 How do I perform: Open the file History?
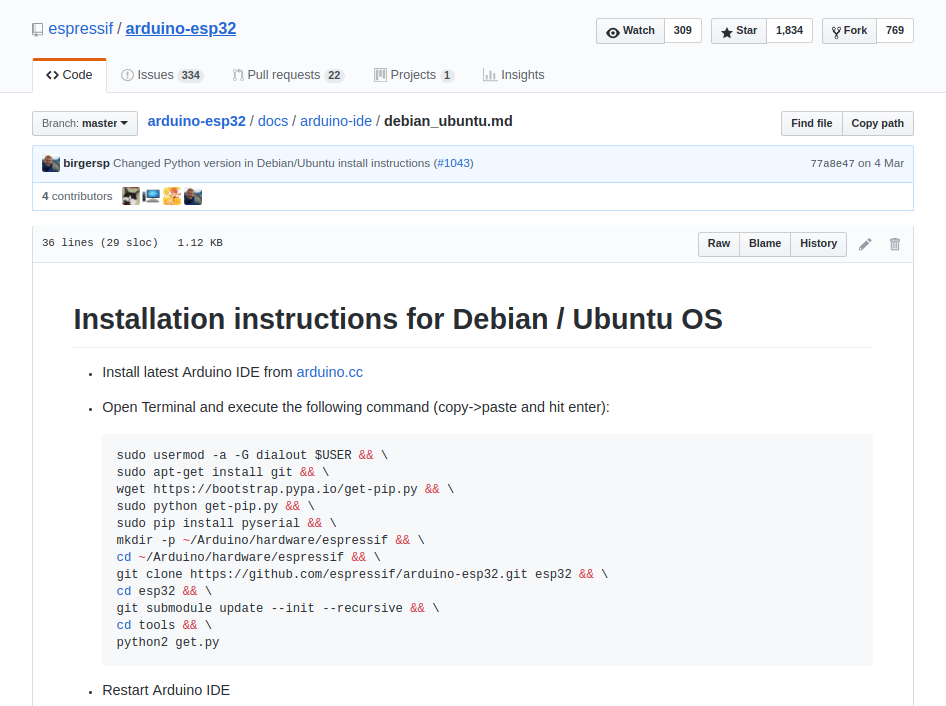click(819, 244)
